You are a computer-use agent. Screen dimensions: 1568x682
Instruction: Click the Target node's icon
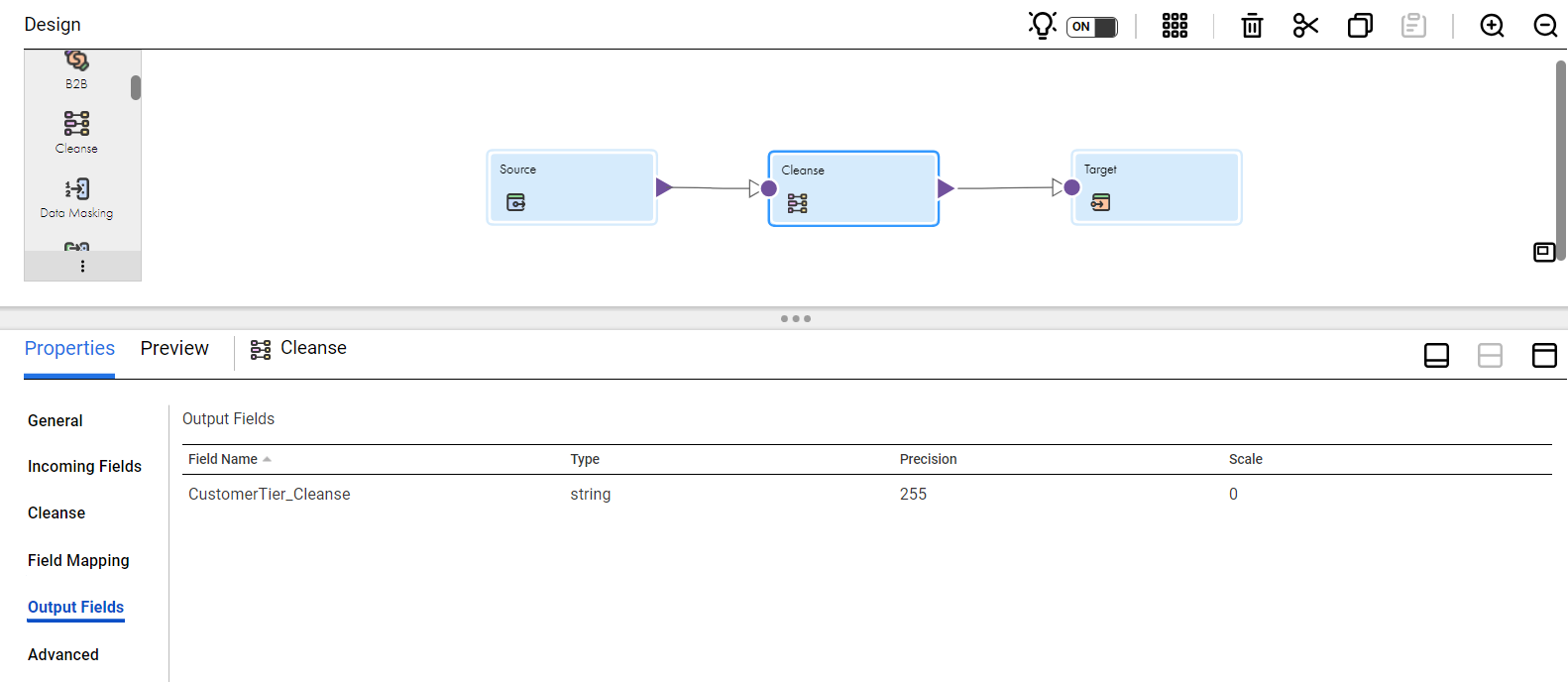[1100, 202]
